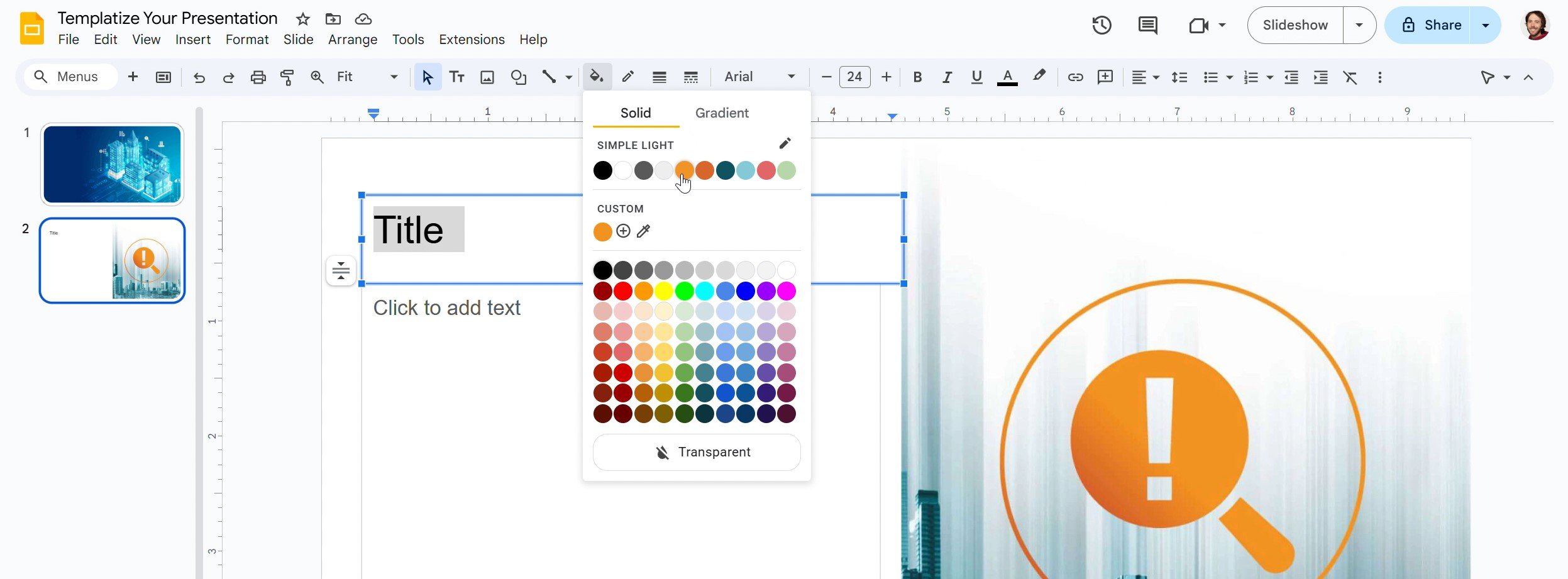This screenshot has height=579, width=1568.
Task: Start the Slideshow
Action: point(1295,25)
